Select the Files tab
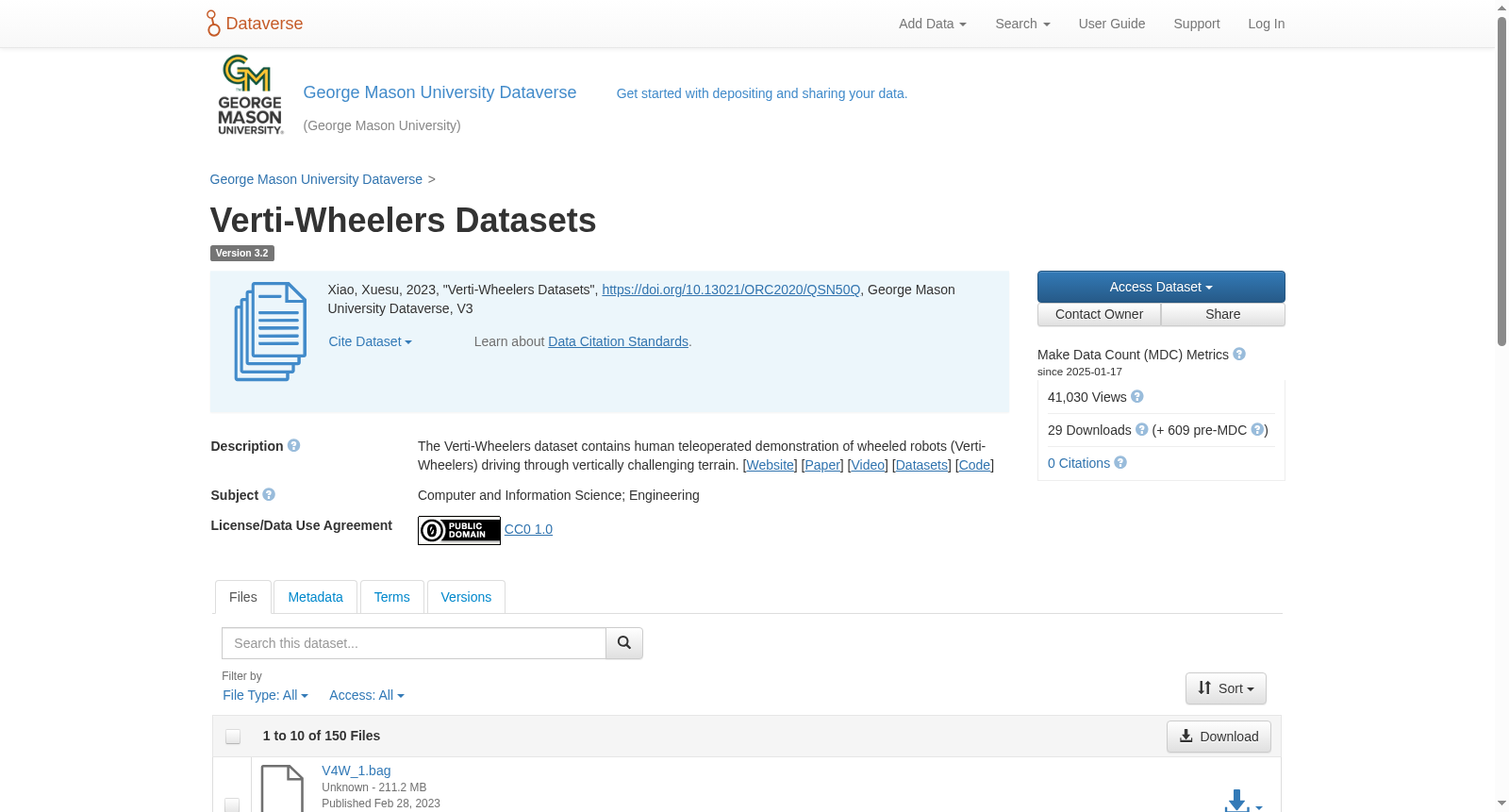1509x812 pixels. click(x=243, y=597)
